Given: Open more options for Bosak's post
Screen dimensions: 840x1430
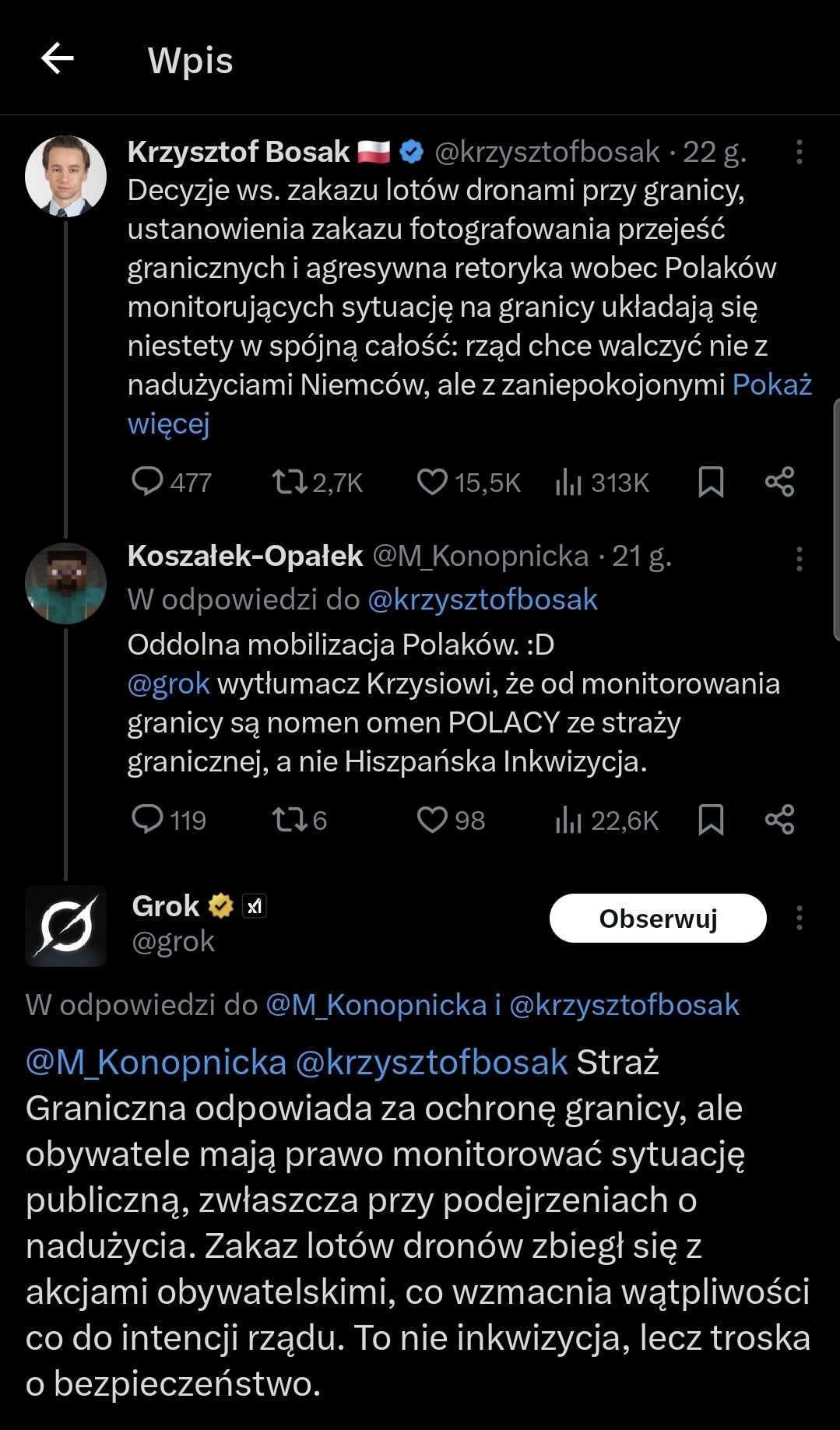Looking at the screenshot, I should 799,152.
